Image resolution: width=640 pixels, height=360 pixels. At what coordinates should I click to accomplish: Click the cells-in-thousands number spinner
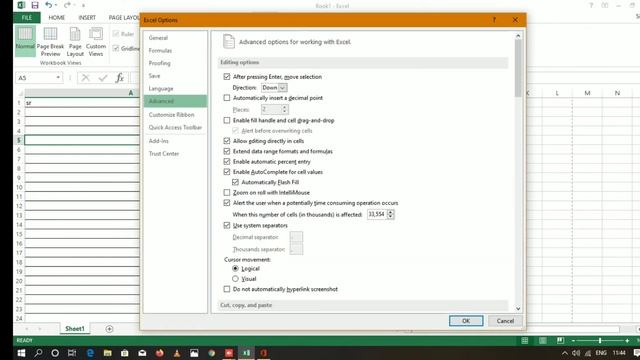pyautogui.click(x=391, y=214)
